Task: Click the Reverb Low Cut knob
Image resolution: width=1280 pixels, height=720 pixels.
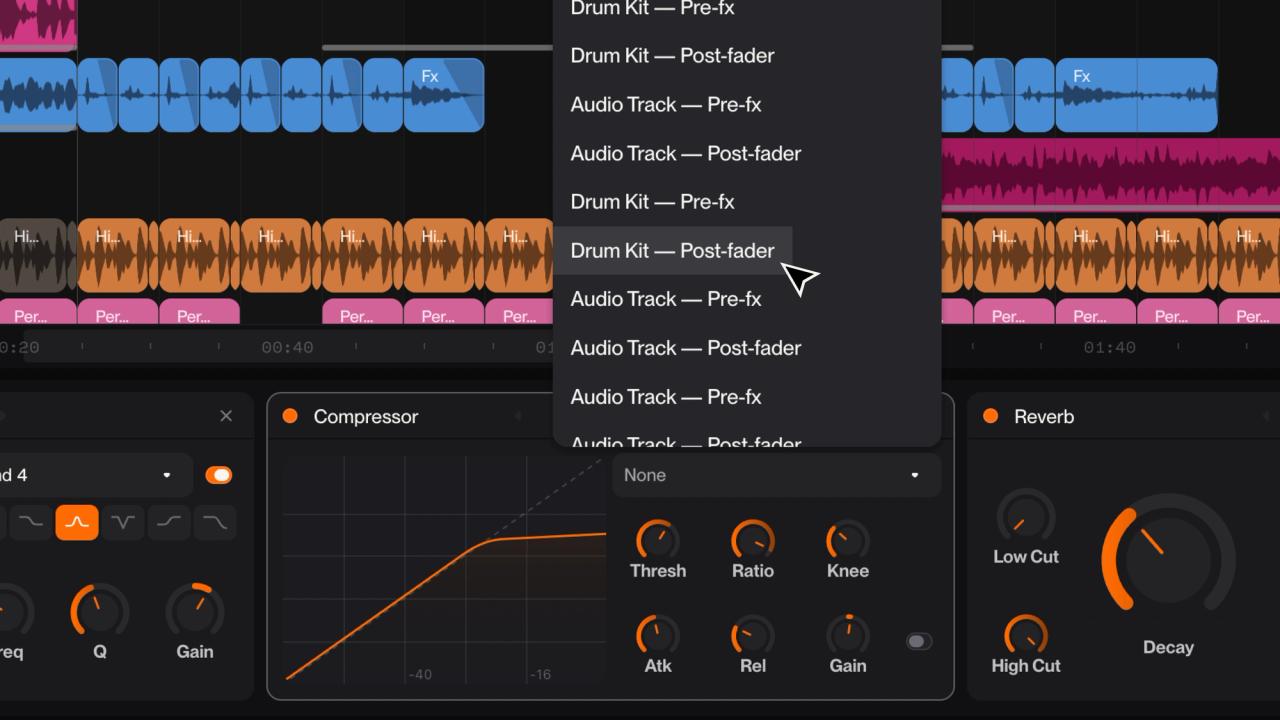Action: pyautogui.click(x=1026, y=517)
